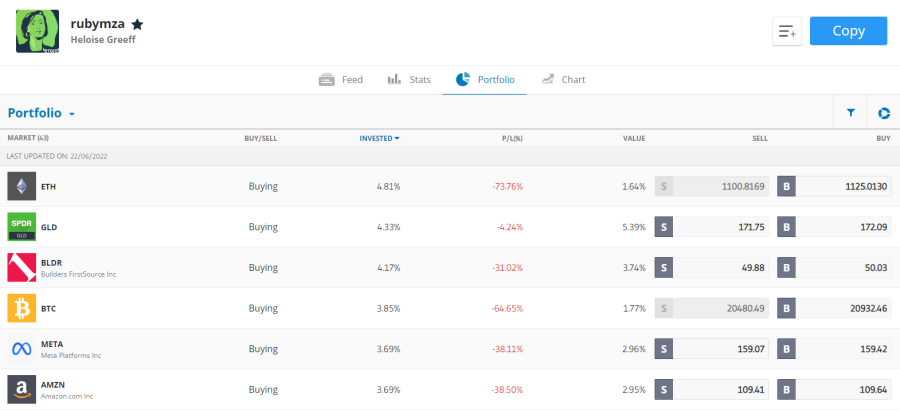Expand the Portfolio dropdown arrow
The image size is (900, 410).
click(72, 115)
